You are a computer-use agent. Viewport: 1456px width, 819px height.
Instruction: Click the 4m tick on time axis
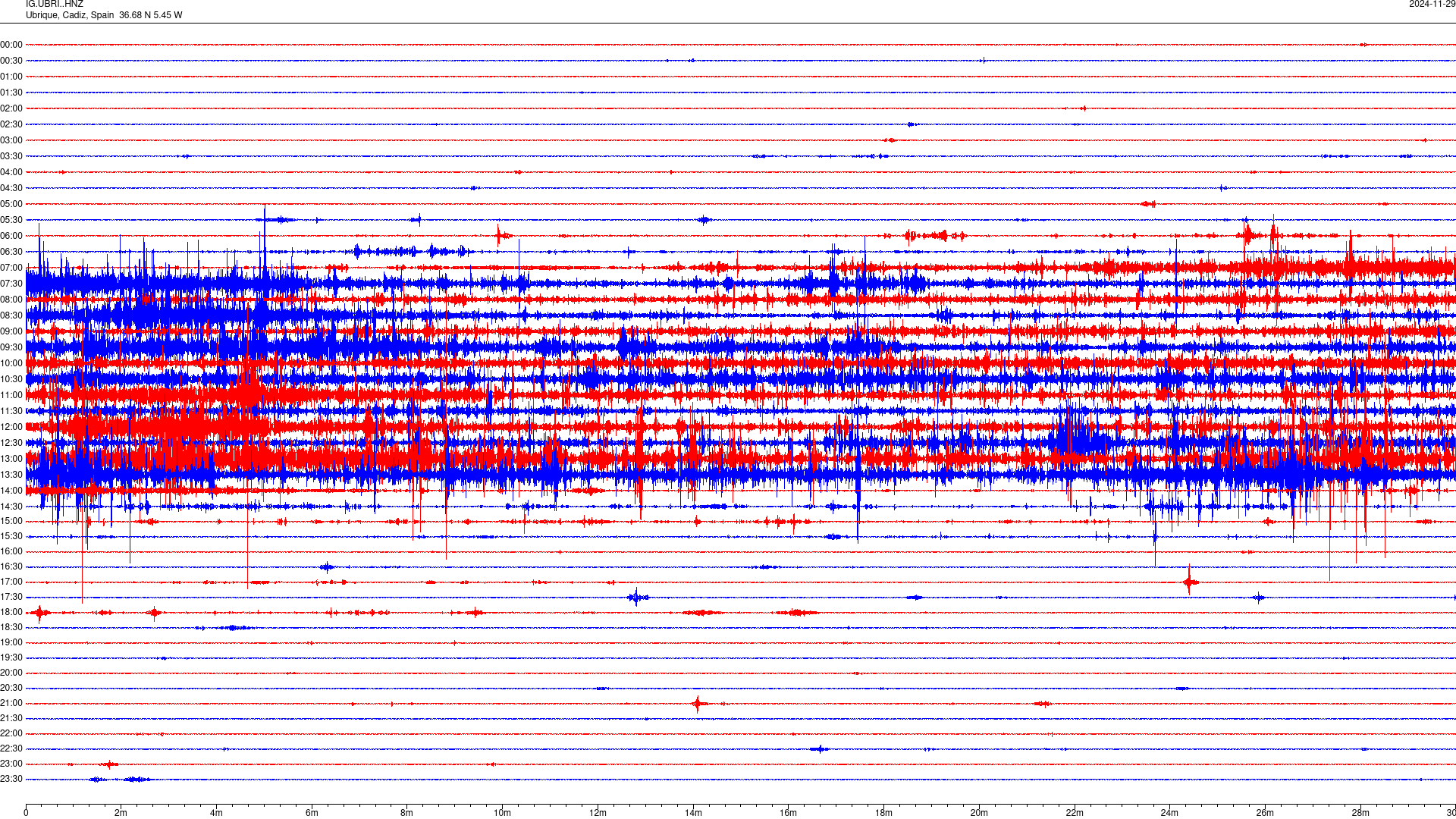(x=216, y=813)
